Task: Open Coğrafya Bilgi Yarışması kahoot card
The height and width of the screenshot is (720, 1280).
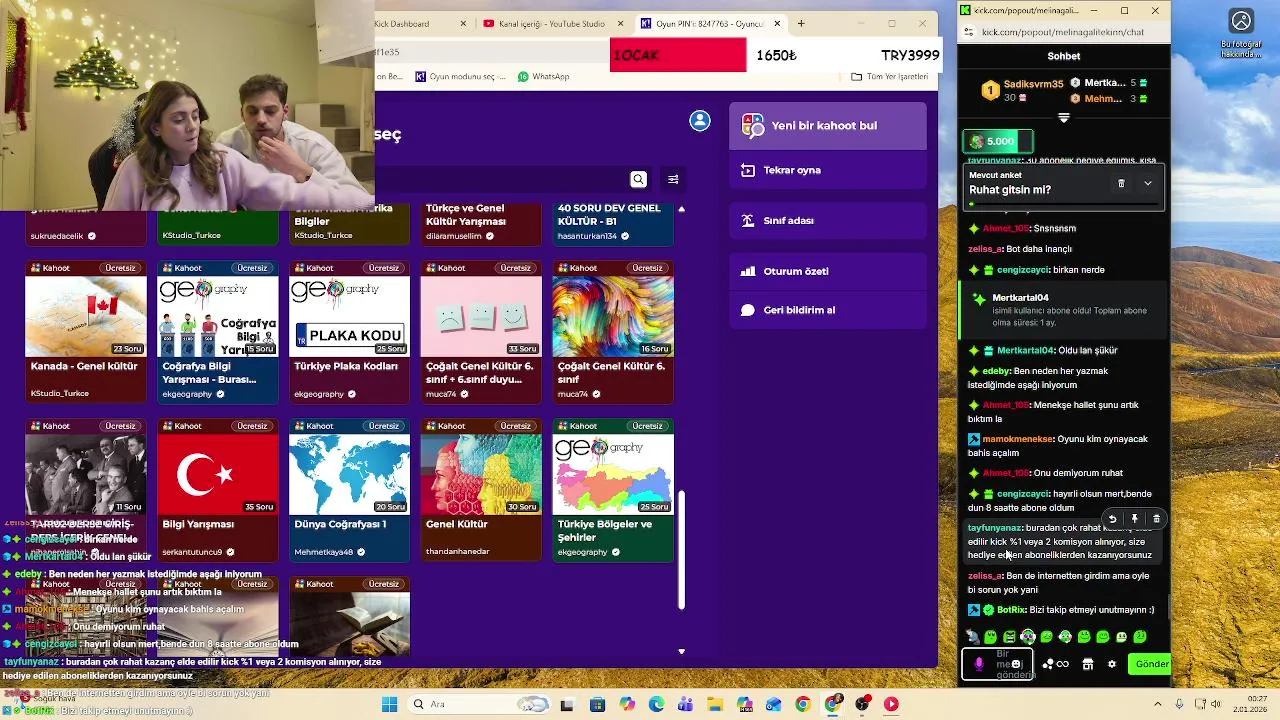Action: [218, 332]
